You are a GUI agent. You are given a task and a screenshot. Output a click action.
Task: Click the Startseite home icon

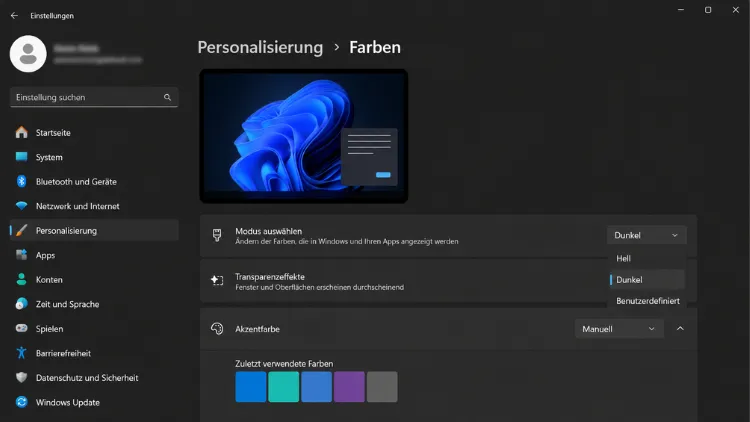(x=22, y=133)
